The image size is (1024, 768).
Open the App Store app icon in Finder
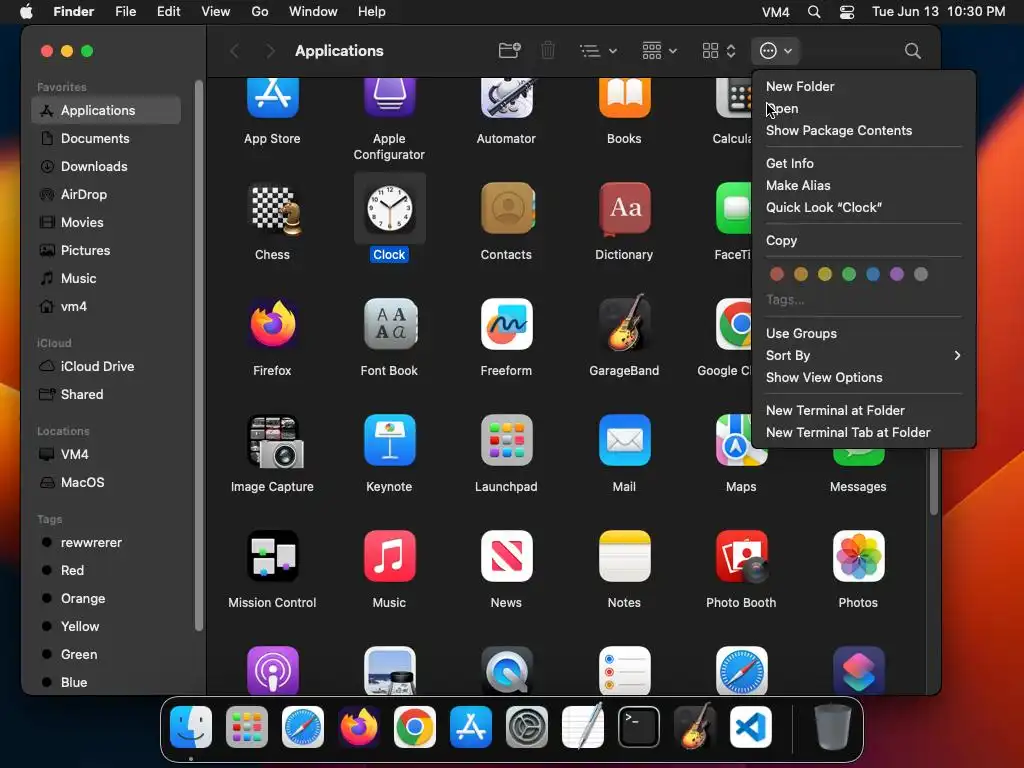pos(272,98)
